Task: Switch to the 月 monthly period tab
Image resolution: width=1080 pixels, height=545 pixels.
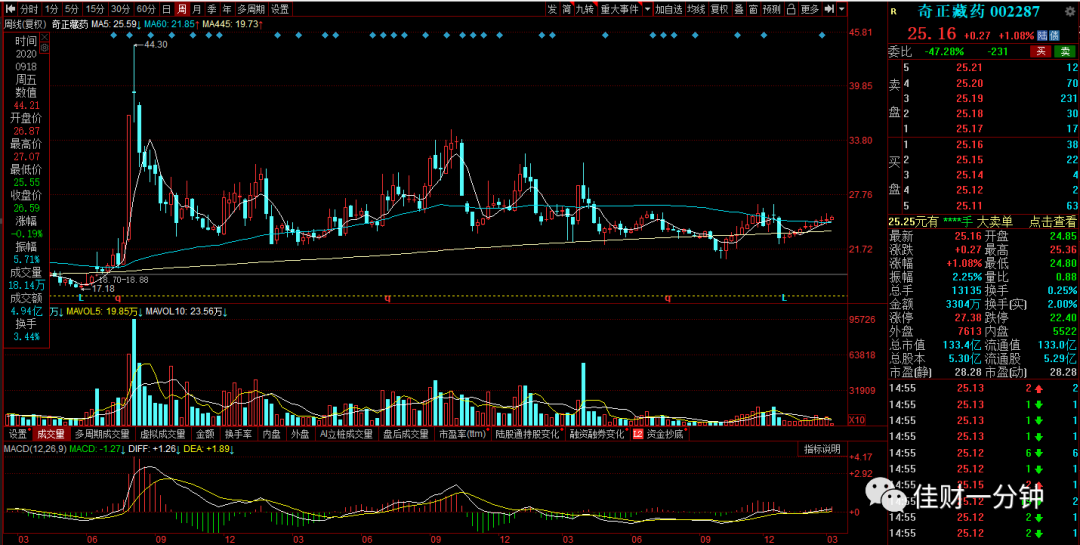Action: (197, 9)
